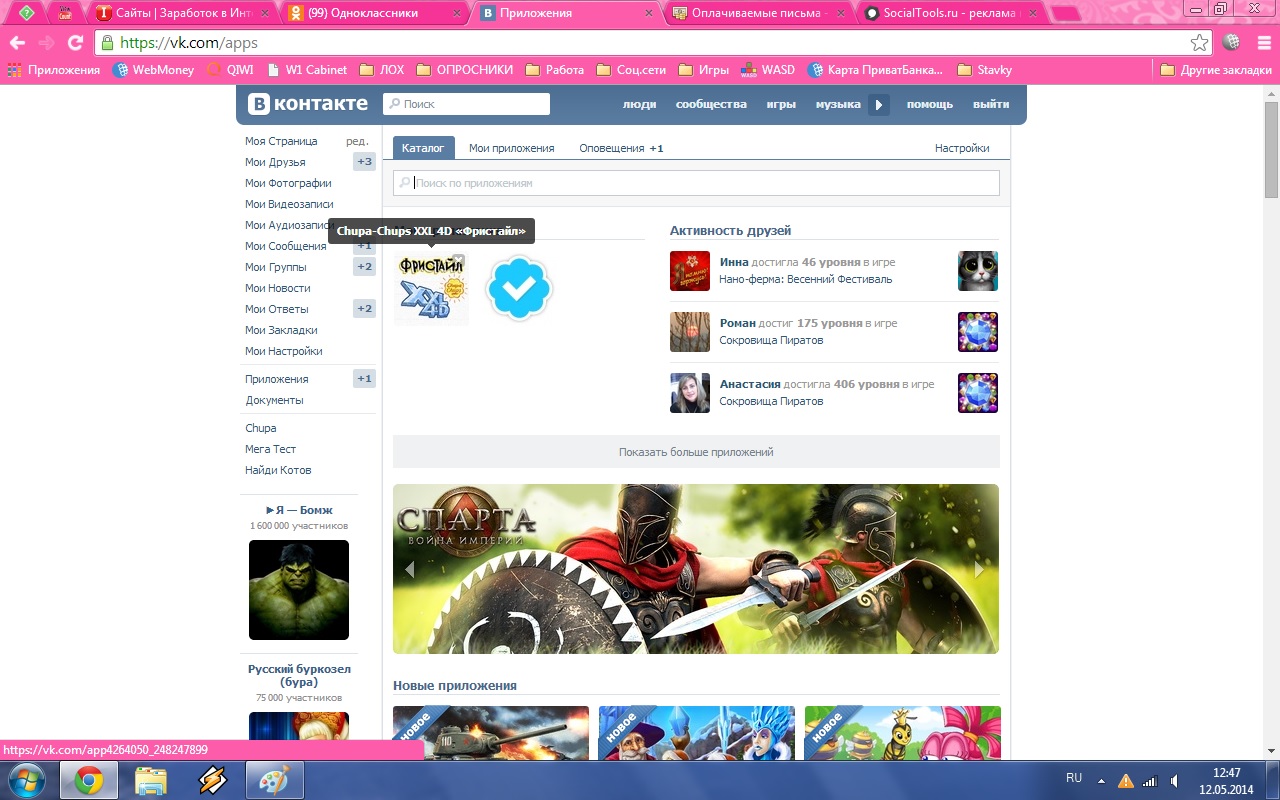This screenshot has width=1280, height=800.
Task: Open ОПРОСНИКИ bookmarks folder
Action: (465, 70)
